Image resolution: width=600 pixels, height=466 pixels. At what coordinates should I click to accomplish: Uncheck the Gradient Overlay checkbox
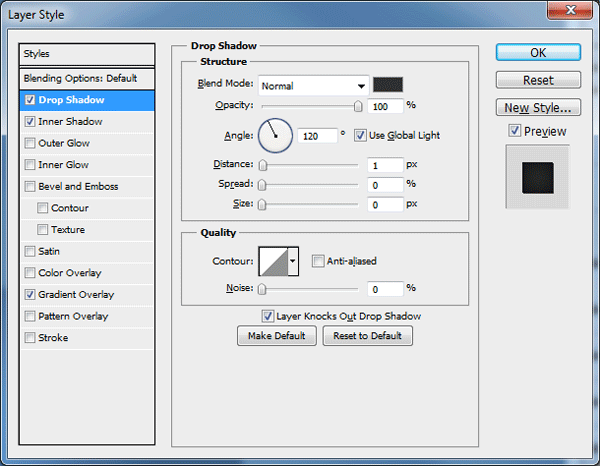point(30,295)
